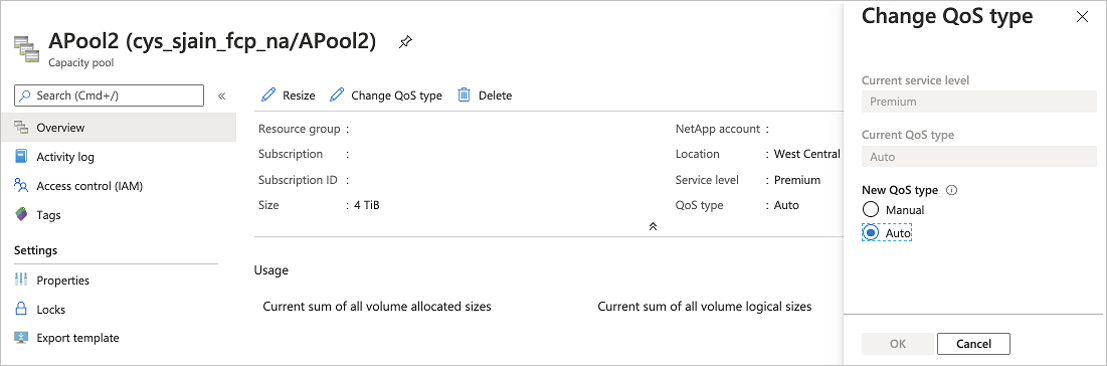Click the Current QoS type Auto field
The height and width of the screenshot is (366, 1107).
(x=979, y=156)
